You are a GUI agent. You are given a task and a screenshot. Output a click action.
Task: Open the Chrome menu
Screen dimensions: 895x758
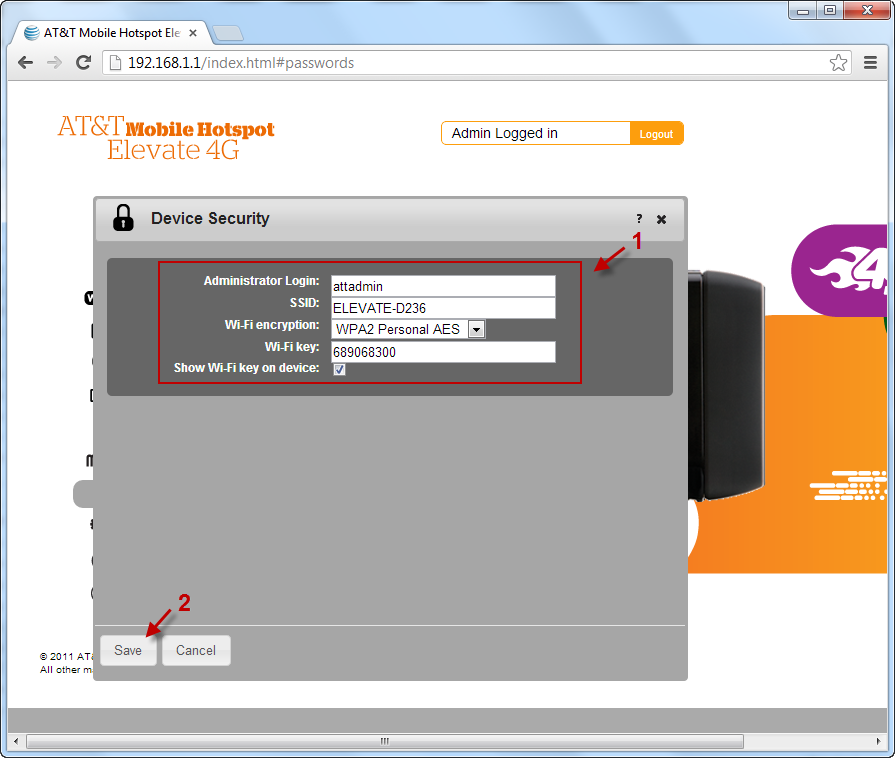pos(870,62)
